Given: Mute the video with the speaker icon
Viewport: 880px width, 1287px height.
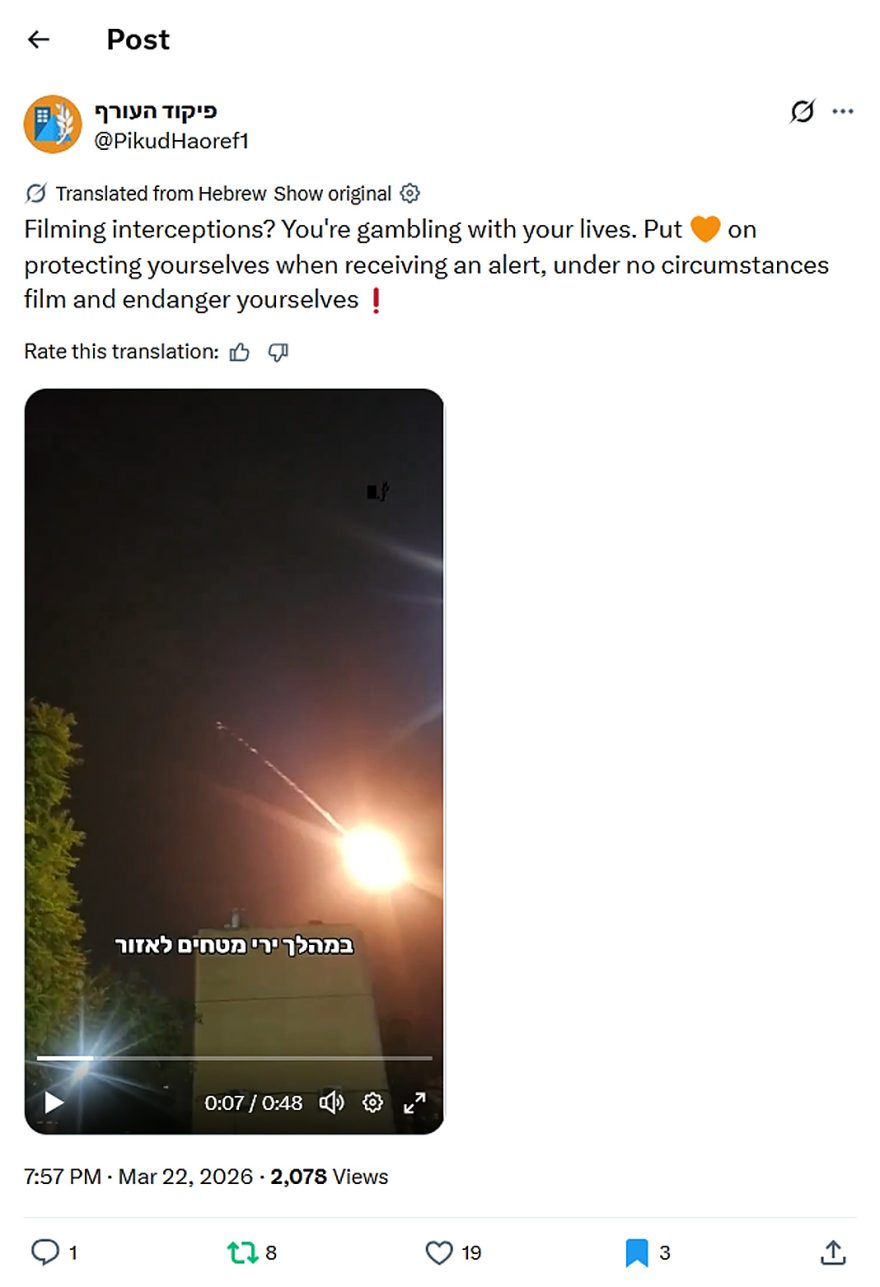Looking at the screenshot, I should point(331,1103).
